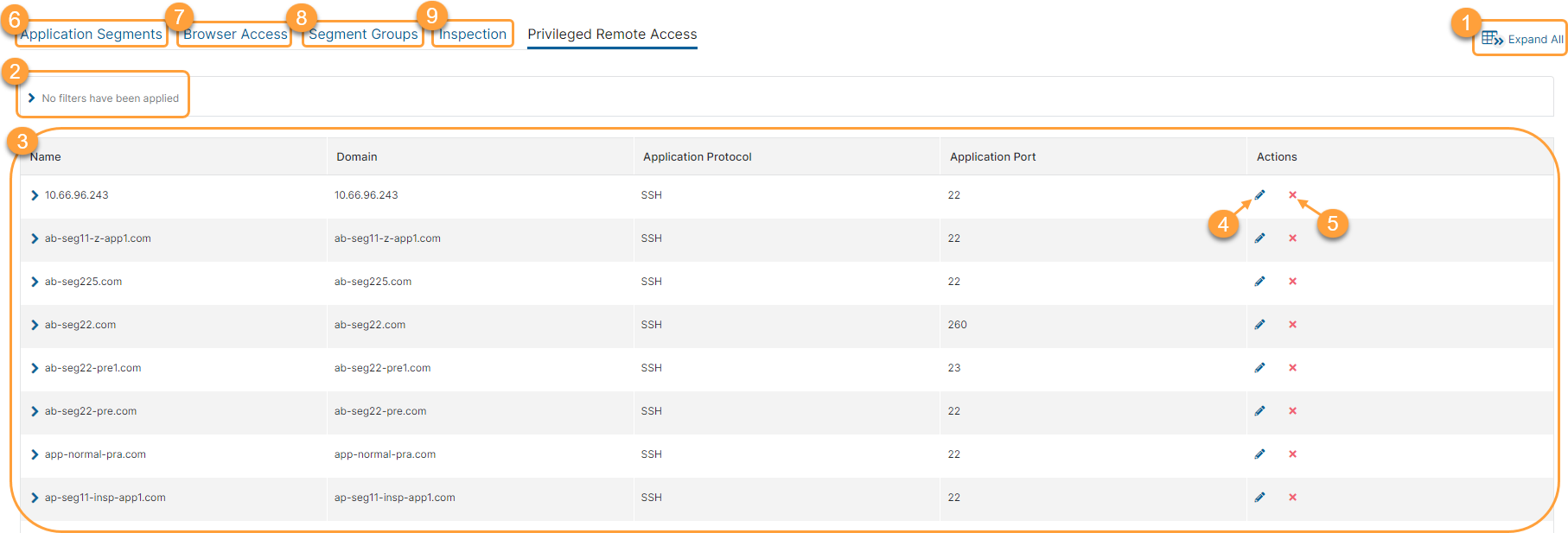Viewport: 1568px width, 533px height.
Task: Expand the app-normal-pra.com row
Action: click(x=35, y=454)
